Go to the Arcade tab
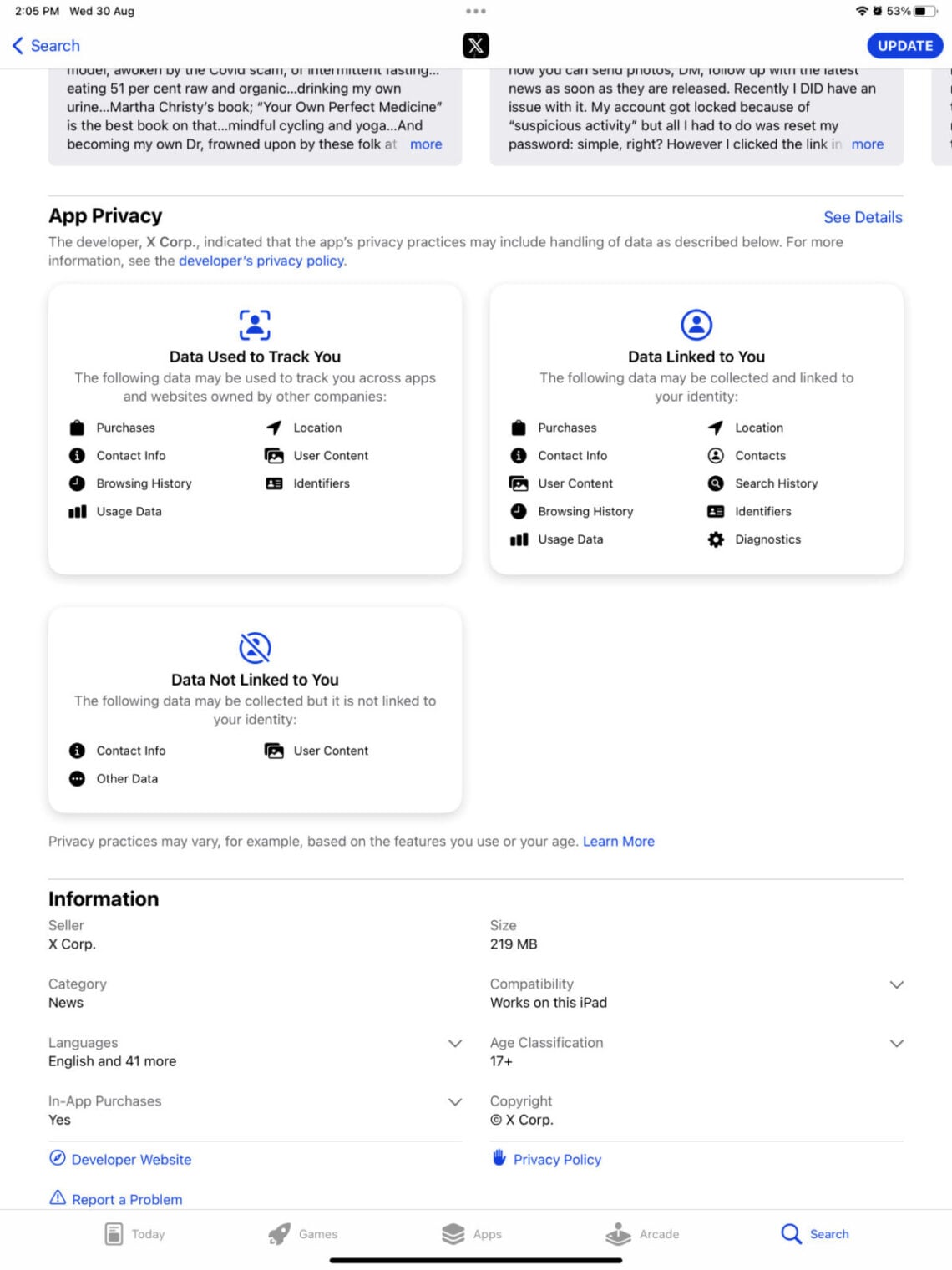The height and width of the screenshot is (1270, 952). [x=642, y=1234]
